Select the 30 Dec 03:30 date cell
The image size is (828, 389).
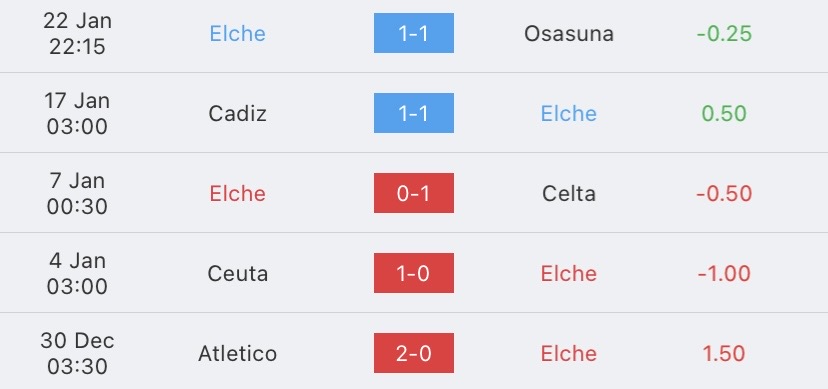[x=77, y=353]
